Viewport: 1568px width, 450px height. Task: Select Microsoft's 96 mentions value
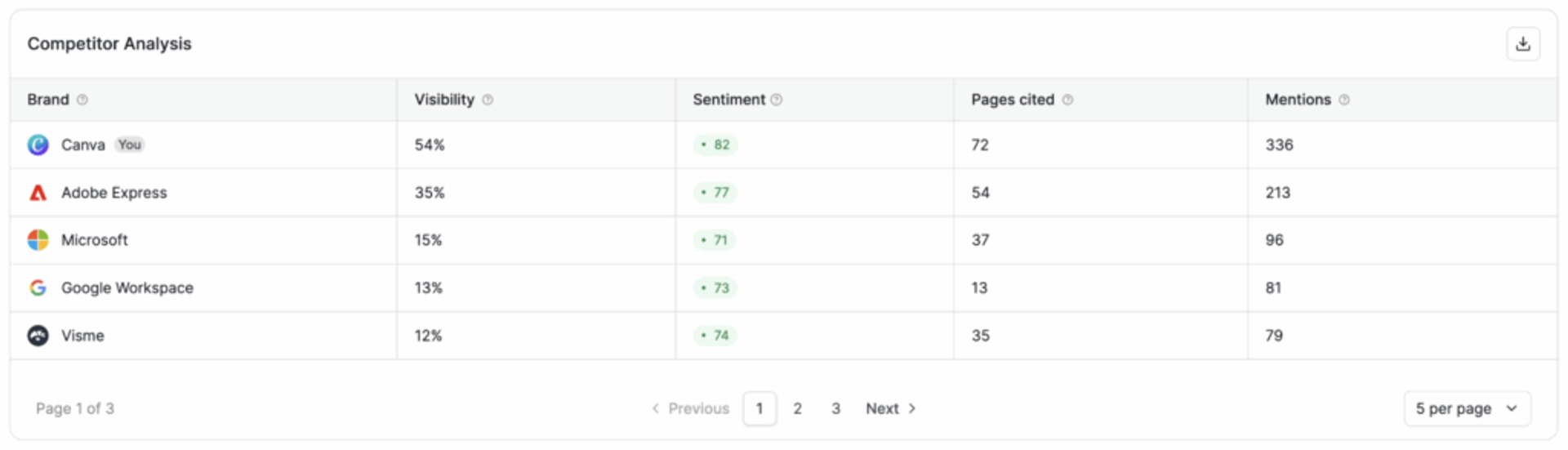[1274, 240]
